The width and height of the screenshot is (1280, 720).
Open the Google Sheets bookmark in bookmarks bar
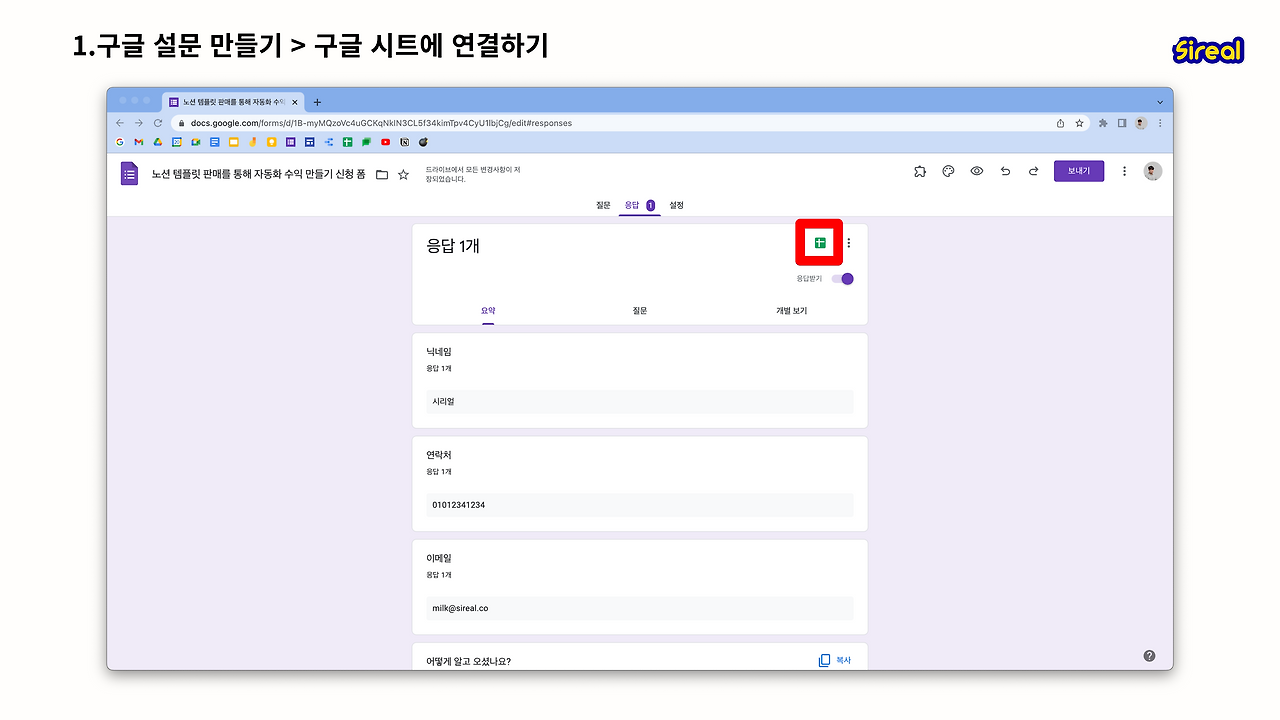point(348,142)
